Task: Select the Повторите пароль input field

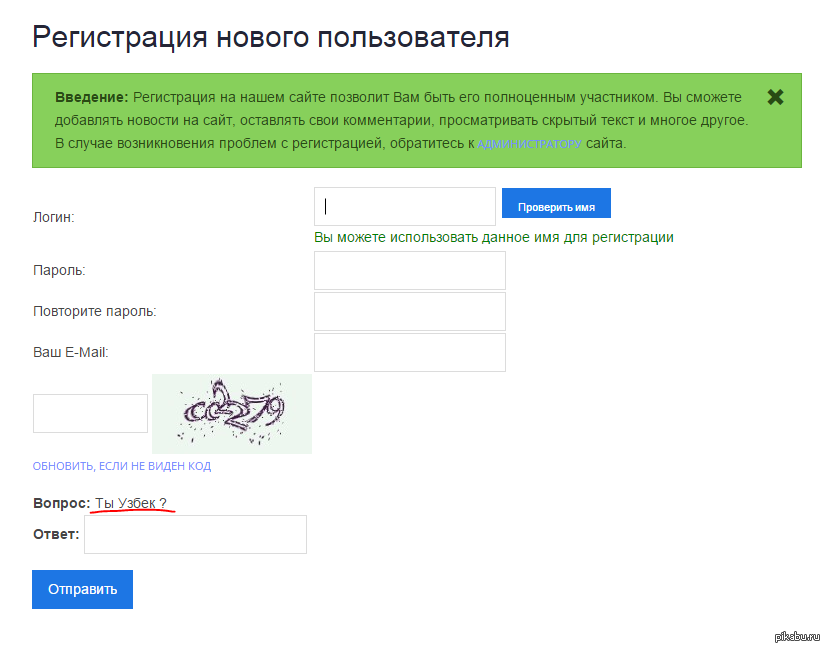Action: [x=409, y=312]
